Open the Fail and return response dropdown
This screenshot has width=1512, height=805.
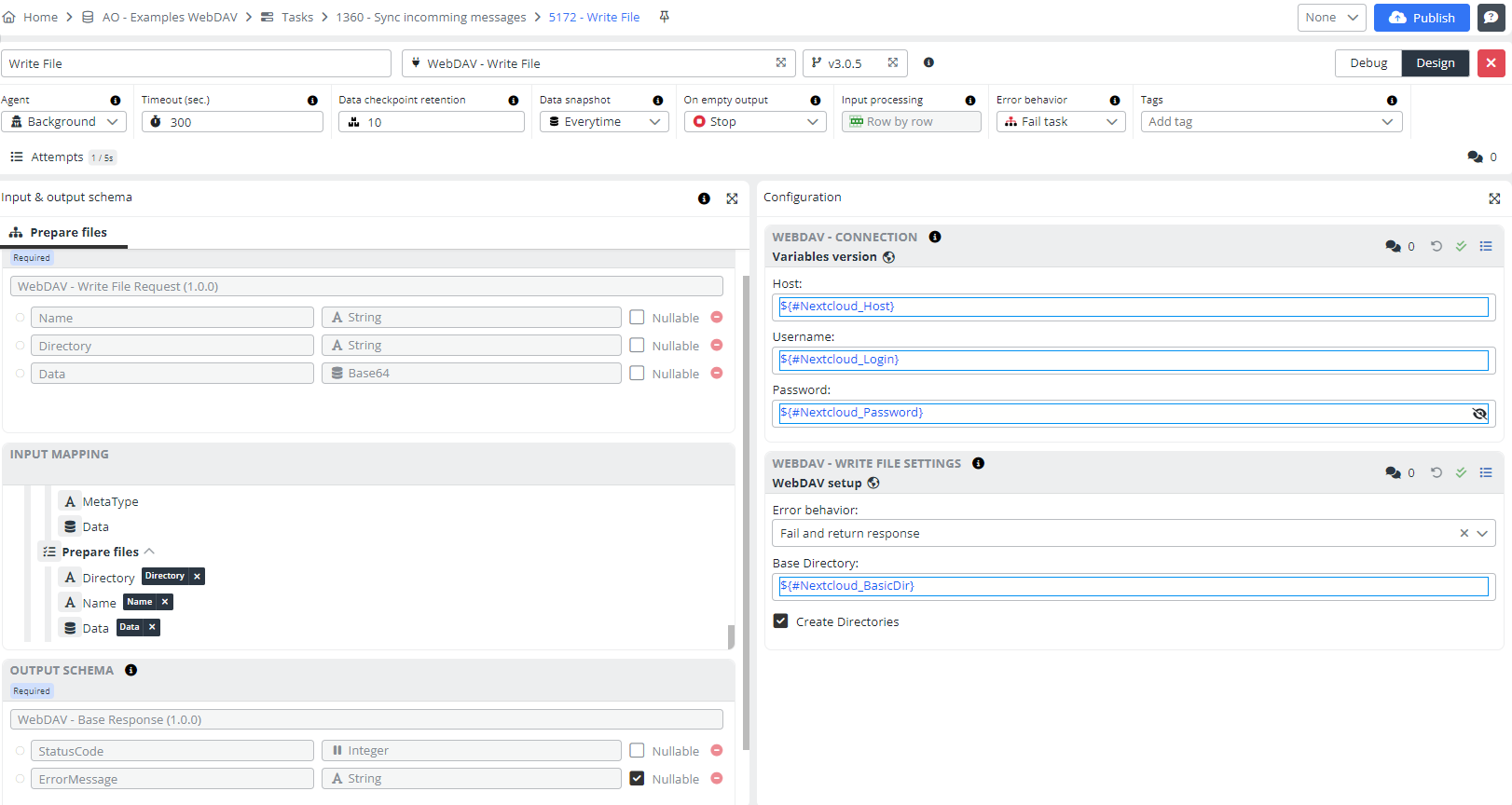1482,534
